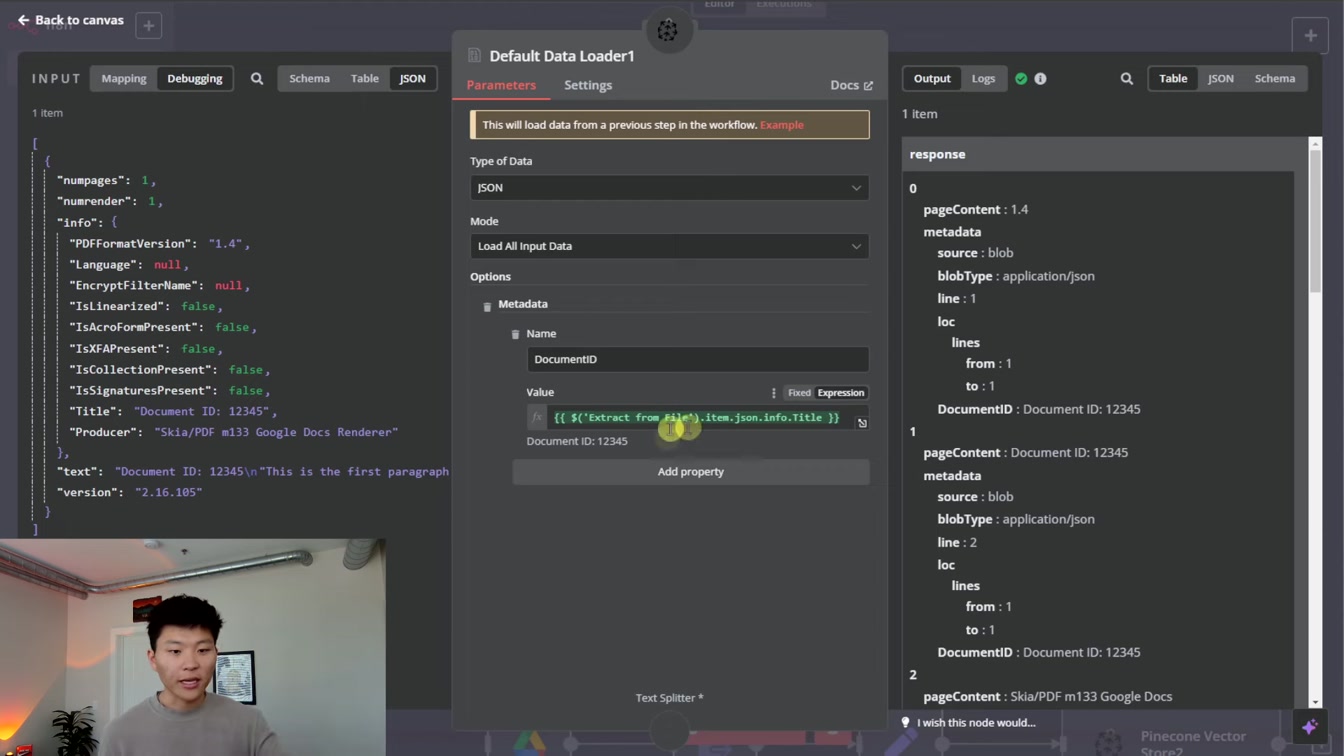Select Table view in input panel

364,78
